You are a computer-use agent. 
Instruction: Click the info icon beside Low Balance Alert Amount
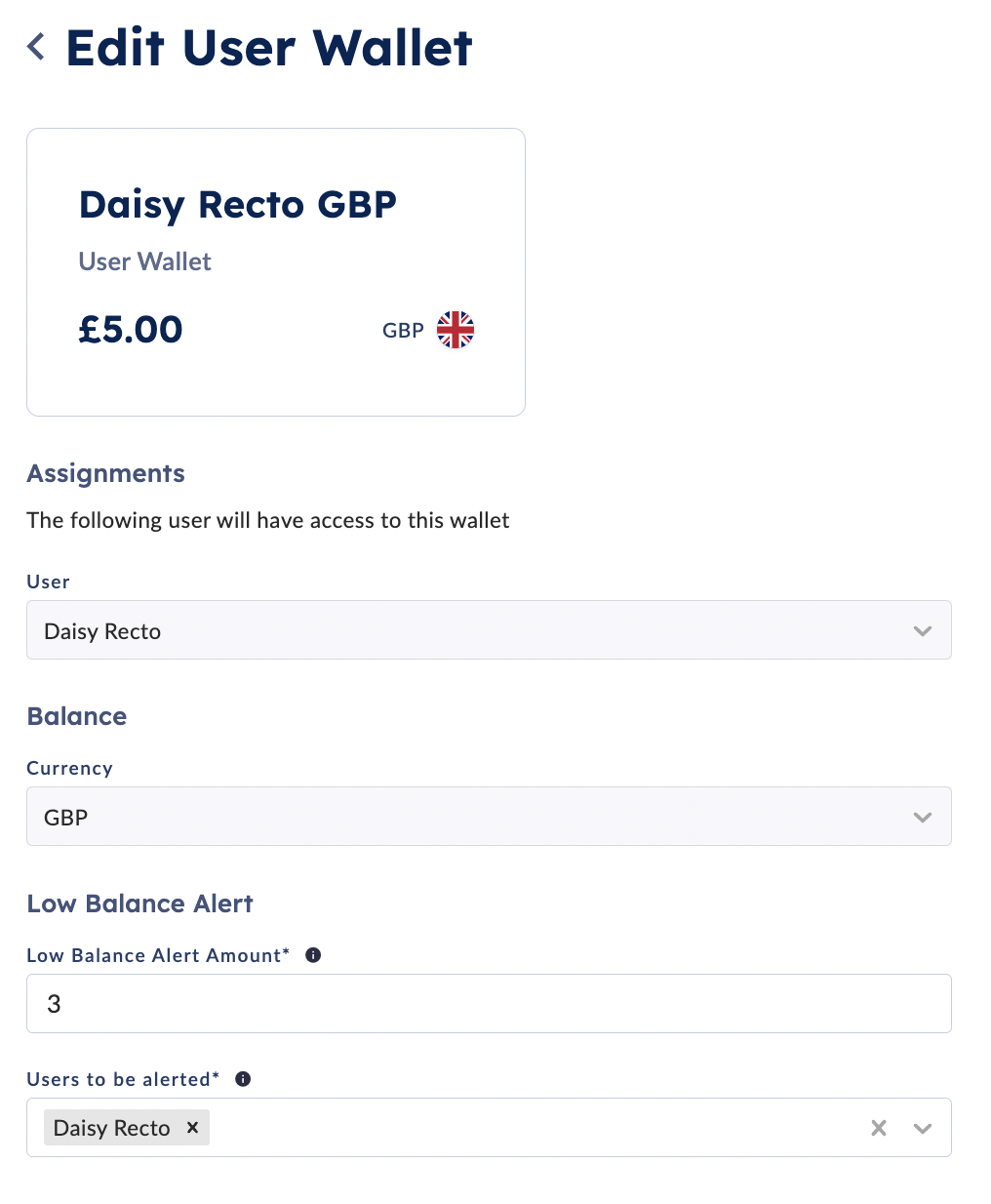click(x=313, y=955)
